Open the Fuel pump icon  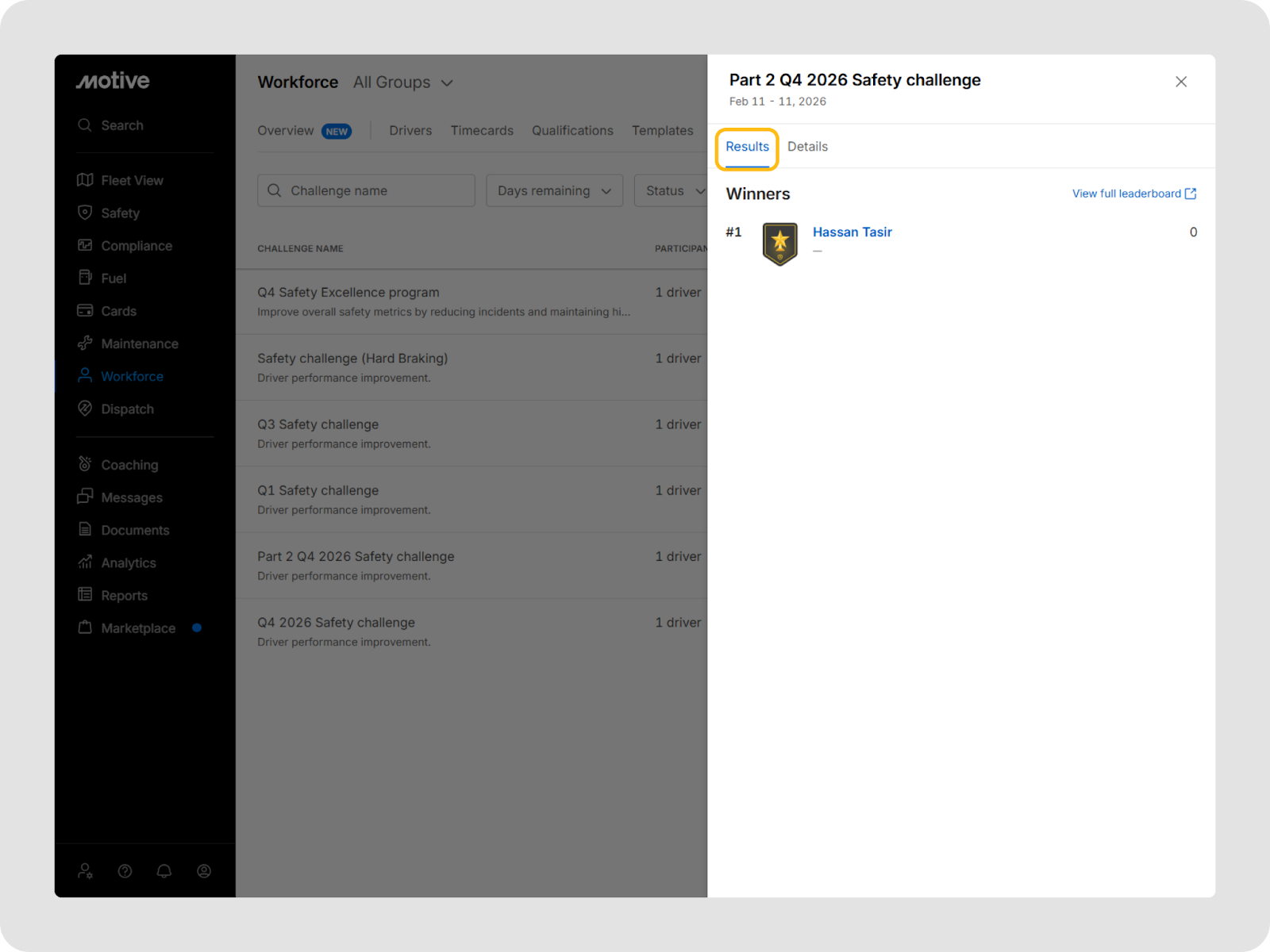85,278
